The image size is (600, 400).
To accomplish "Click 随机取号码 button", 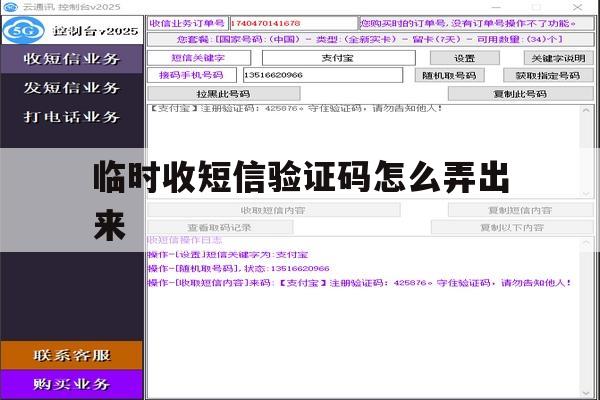I will pos(450,75).
